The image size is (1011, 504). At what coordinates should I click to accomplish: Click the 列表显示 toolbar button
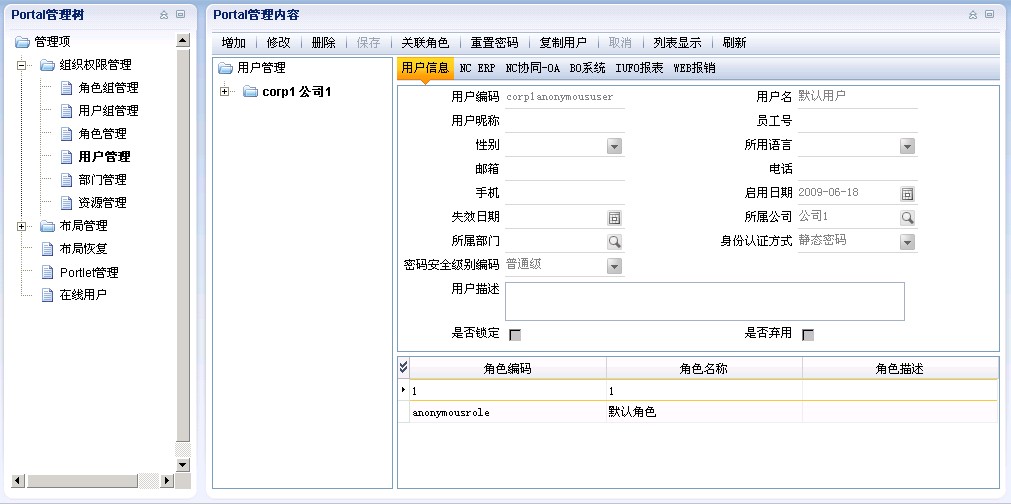(x=677, y=43)
